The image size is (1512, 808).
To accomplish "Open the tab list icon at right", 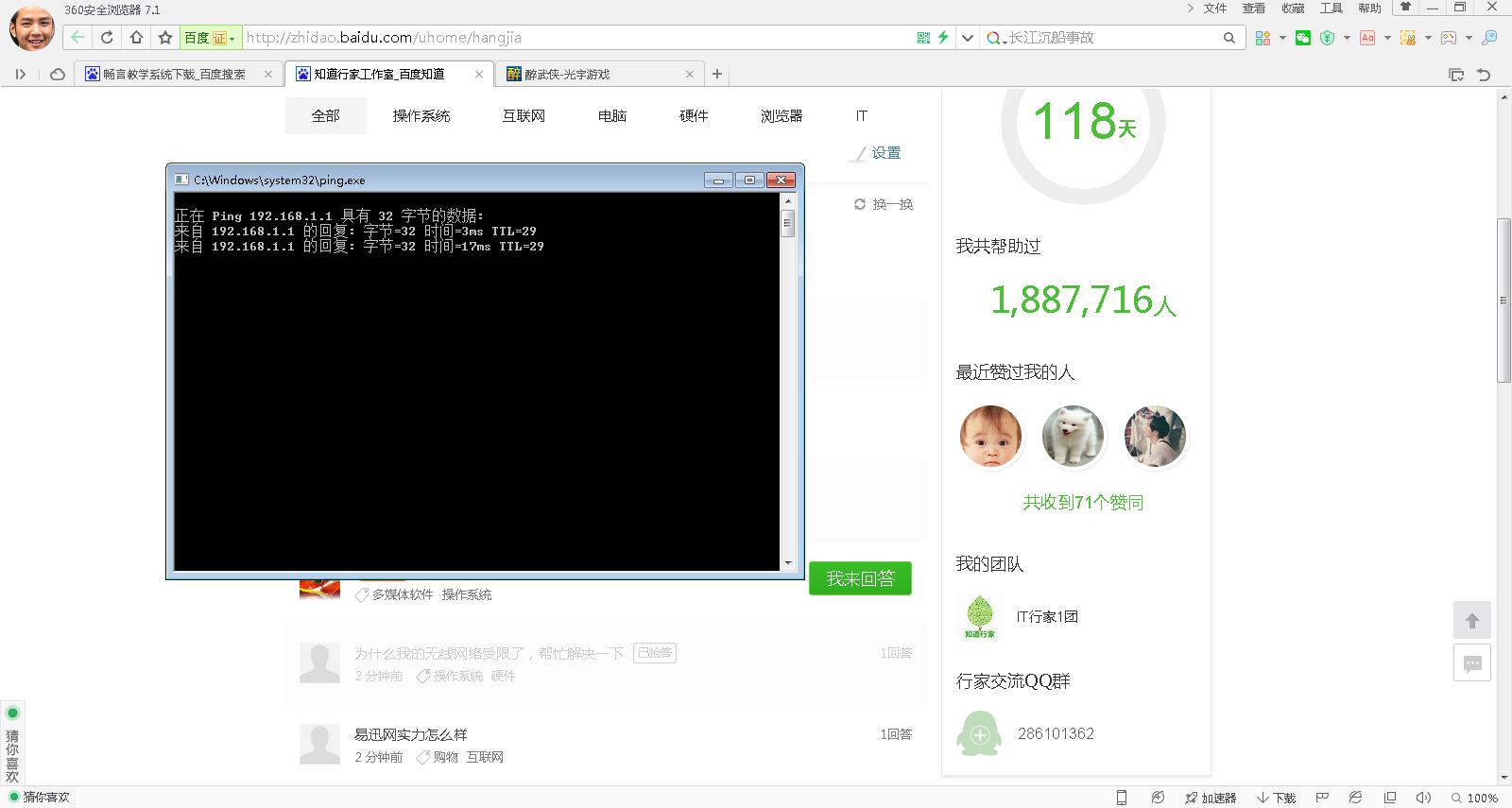I will 1456,74.
